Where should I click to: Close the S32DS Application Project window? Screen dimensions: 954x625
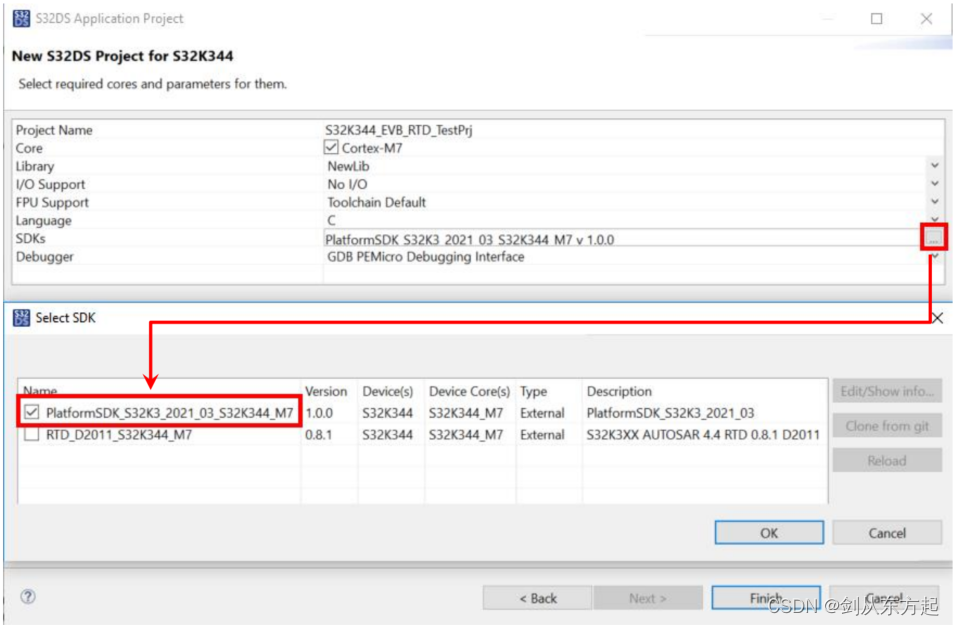926,19
